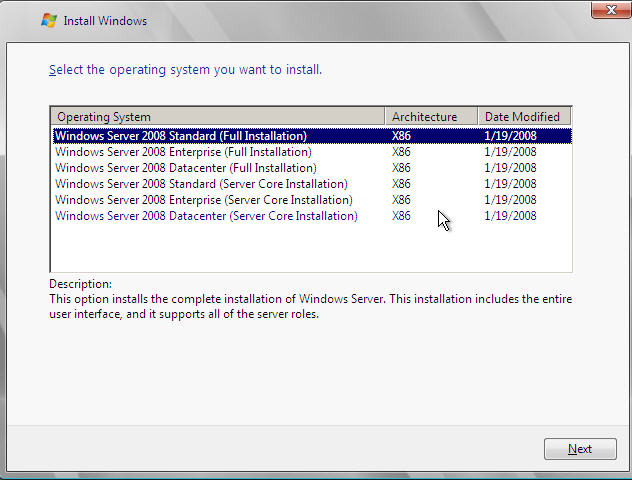
Task: Select Windows Server 2008 Standard (Server Core Installation)
Action: pyautogui.click(x=312, y=184)
